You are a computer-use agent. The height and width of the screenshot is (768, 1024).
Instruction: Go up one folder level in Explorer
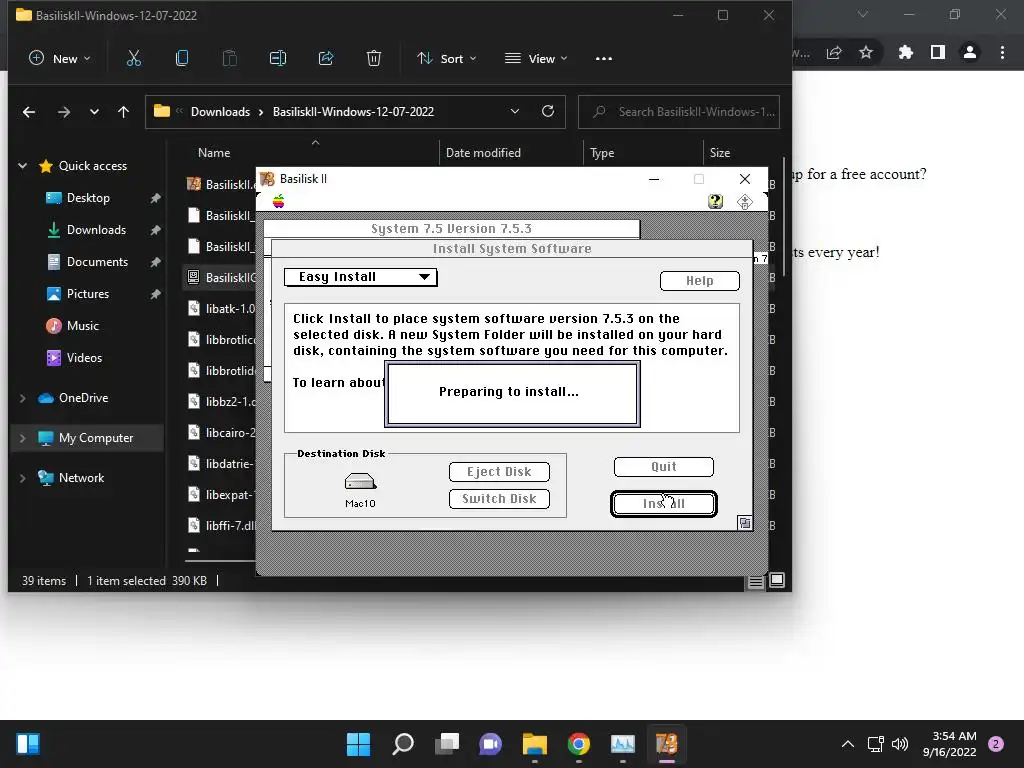click(x=123, y=112)
